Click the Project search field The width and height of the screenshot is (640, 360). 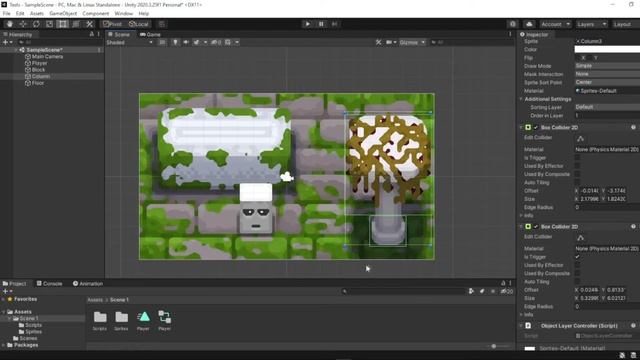coord(404,291)
